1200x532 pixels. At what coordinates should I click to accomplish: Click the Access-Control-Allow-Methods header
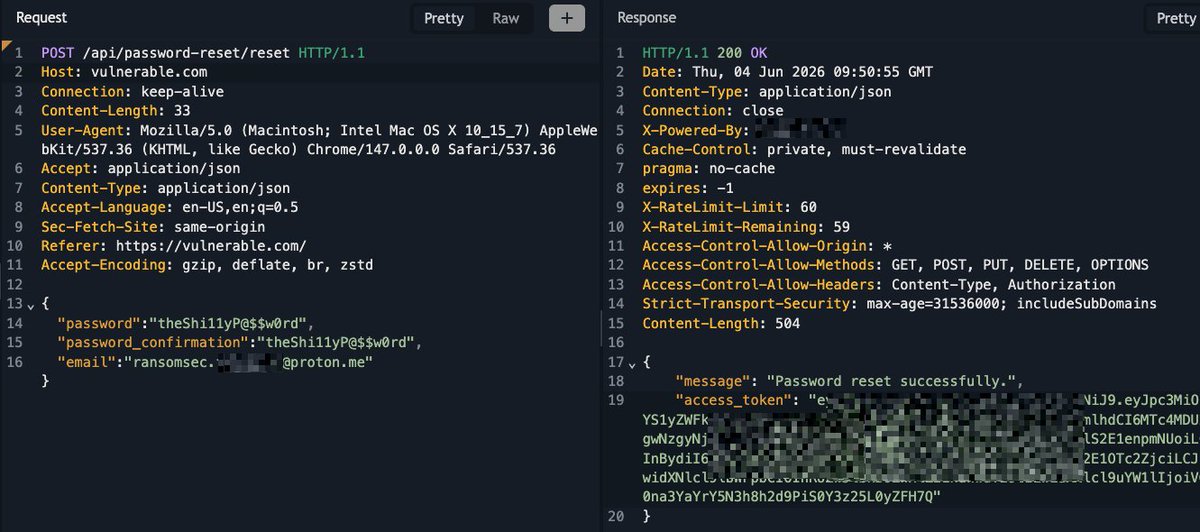click(x=895, y=265)
